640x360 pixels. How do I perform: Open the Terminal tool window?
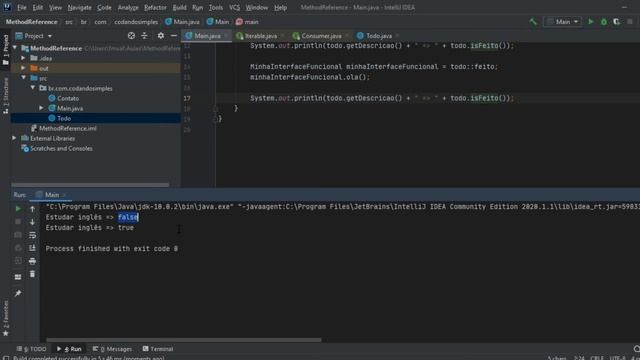coord(158,349)
